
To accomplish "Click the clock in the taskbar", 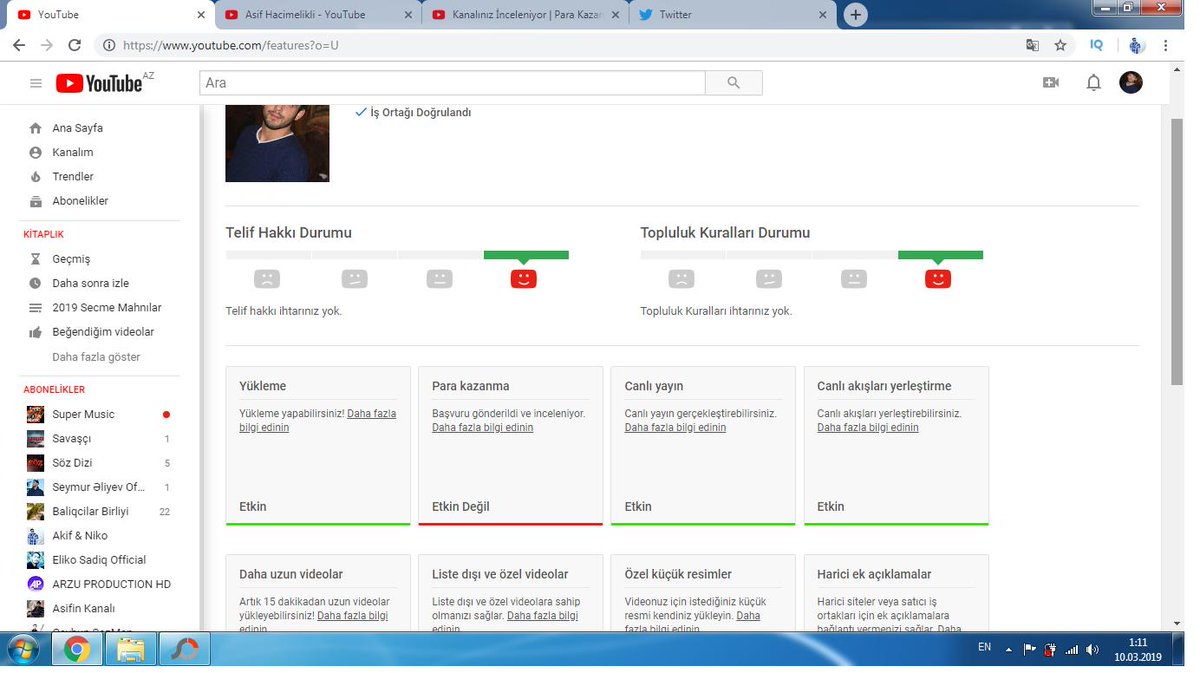I will 1138,650.
